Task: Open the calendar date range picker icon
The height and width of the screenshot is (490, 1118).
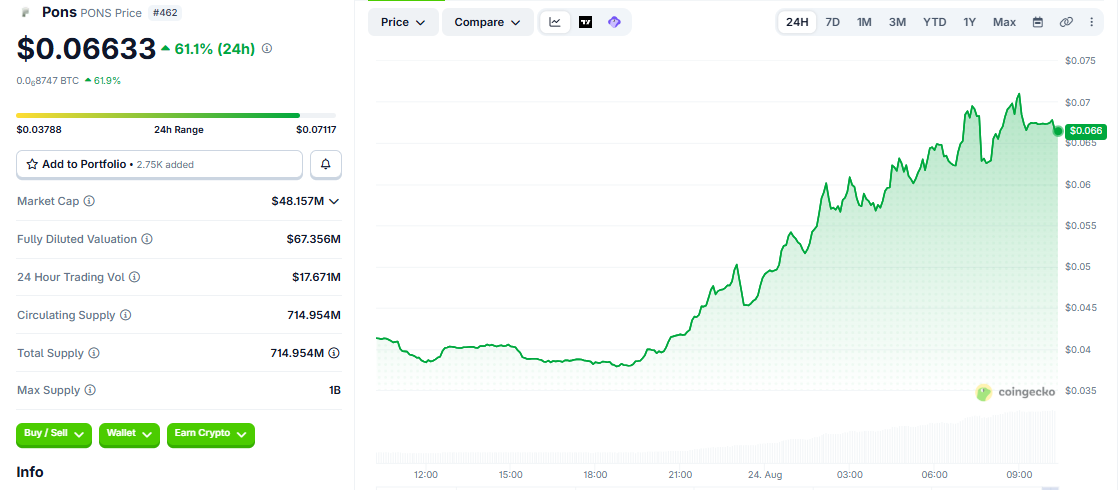Action: (1038, 22)
